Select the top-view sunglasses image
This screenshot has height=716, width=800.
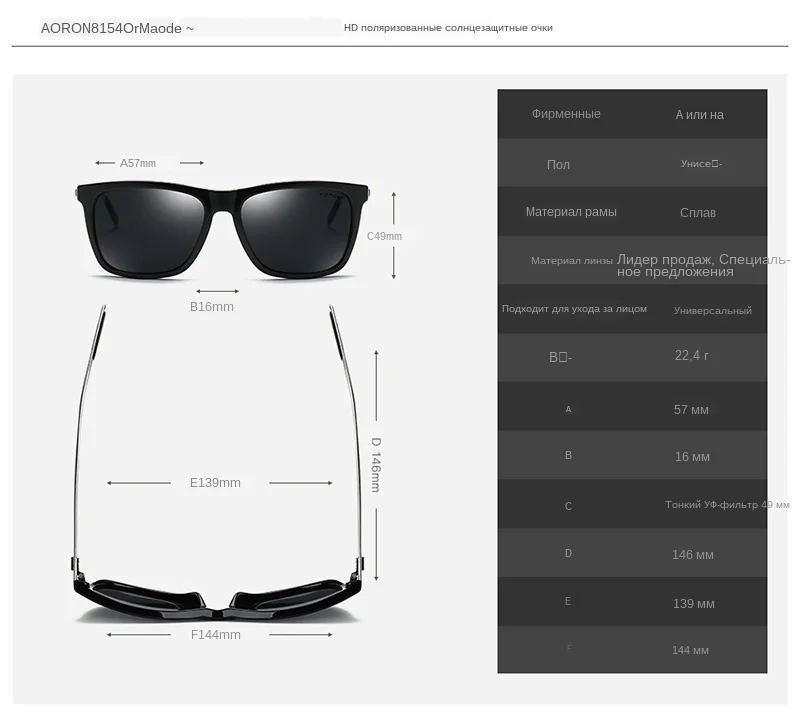(218, 463)
